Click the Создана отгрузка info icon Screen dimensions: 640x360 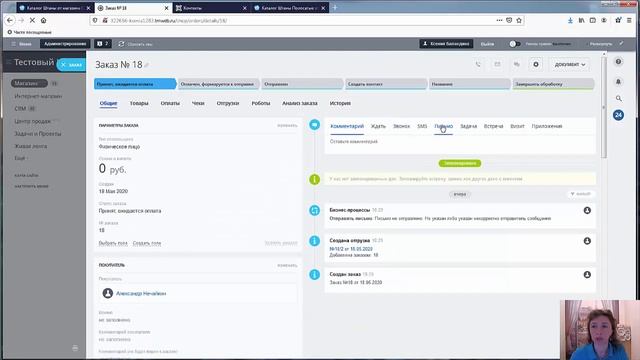pyautogui.click(x=314, y=241)
